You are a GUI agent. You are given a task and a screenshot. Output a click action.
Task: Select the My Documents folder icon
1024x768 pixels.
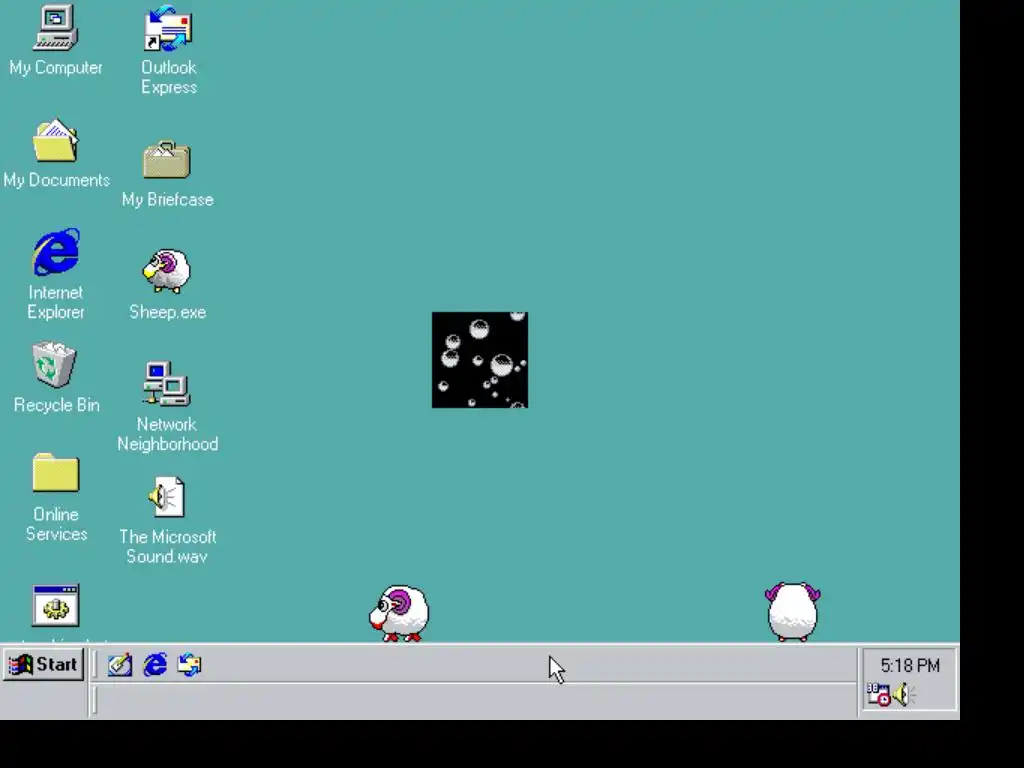point(56,140)
